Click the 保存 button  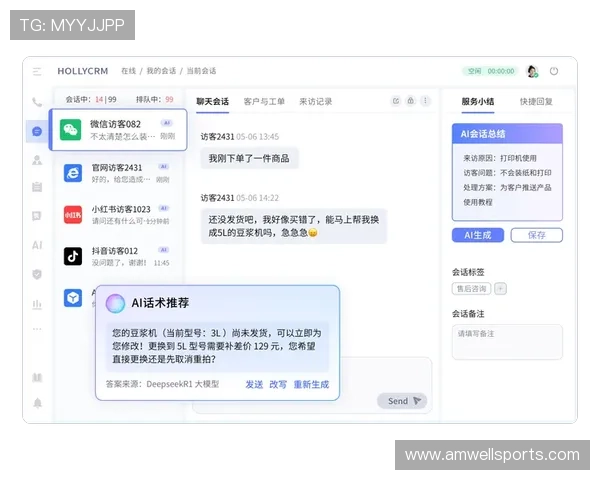536,235
